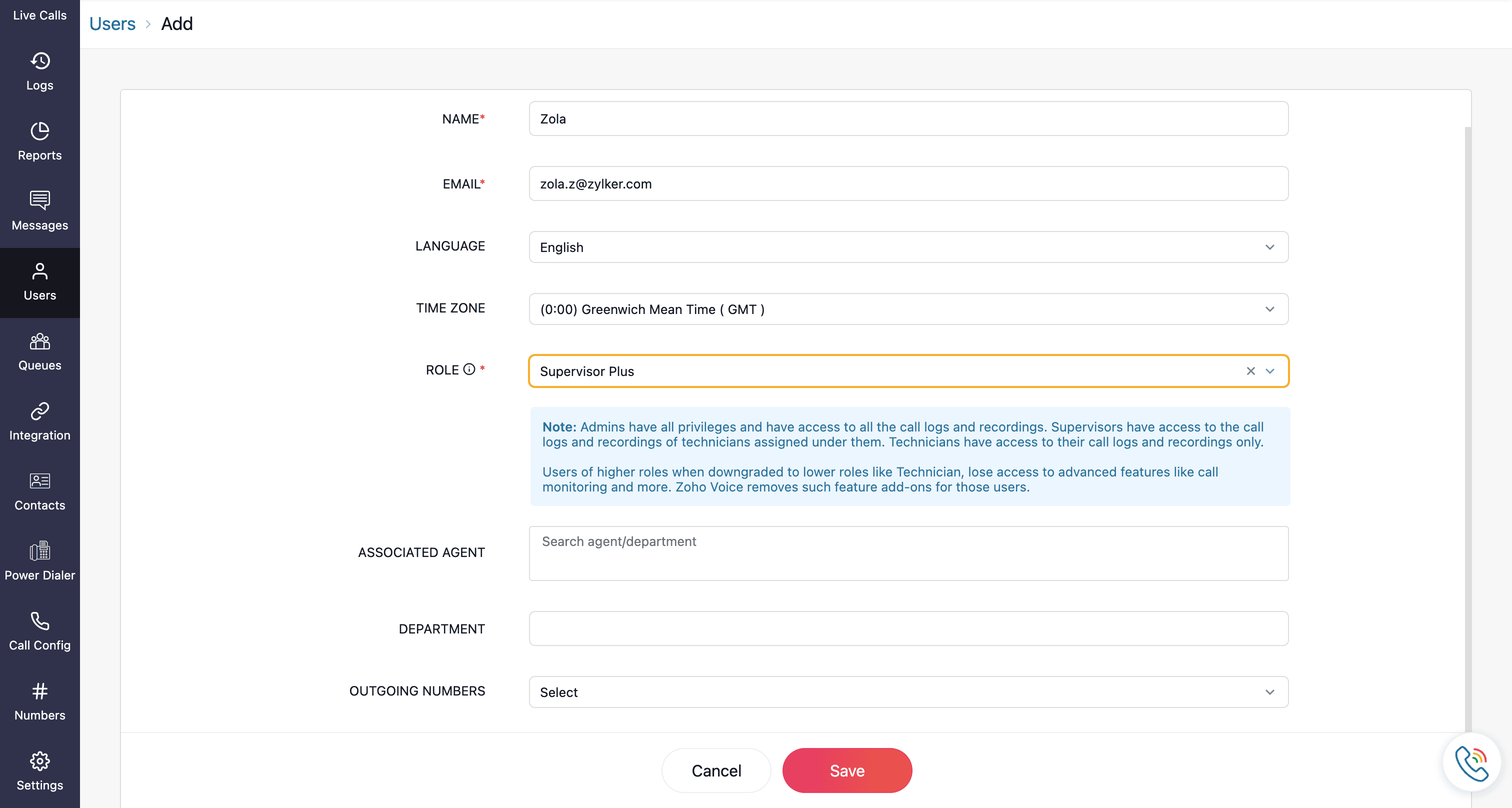Select the Logs icon in sidebar
This screenshot has height=808, width=1512.
tap(39, 70)
